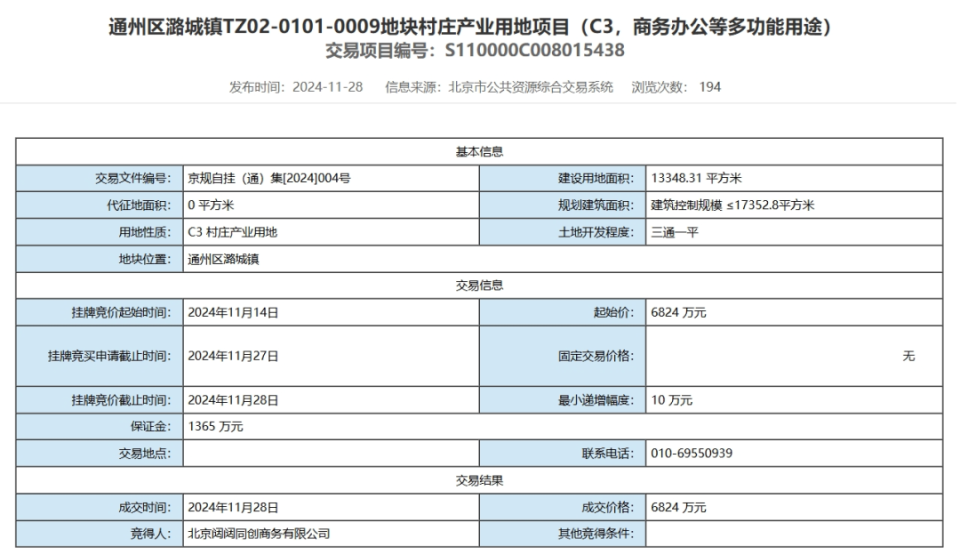This screenshot has height=555, width=960.
Task: Click the 挂牌竞价截止时间 label
Action: click(x=121, y=400)
